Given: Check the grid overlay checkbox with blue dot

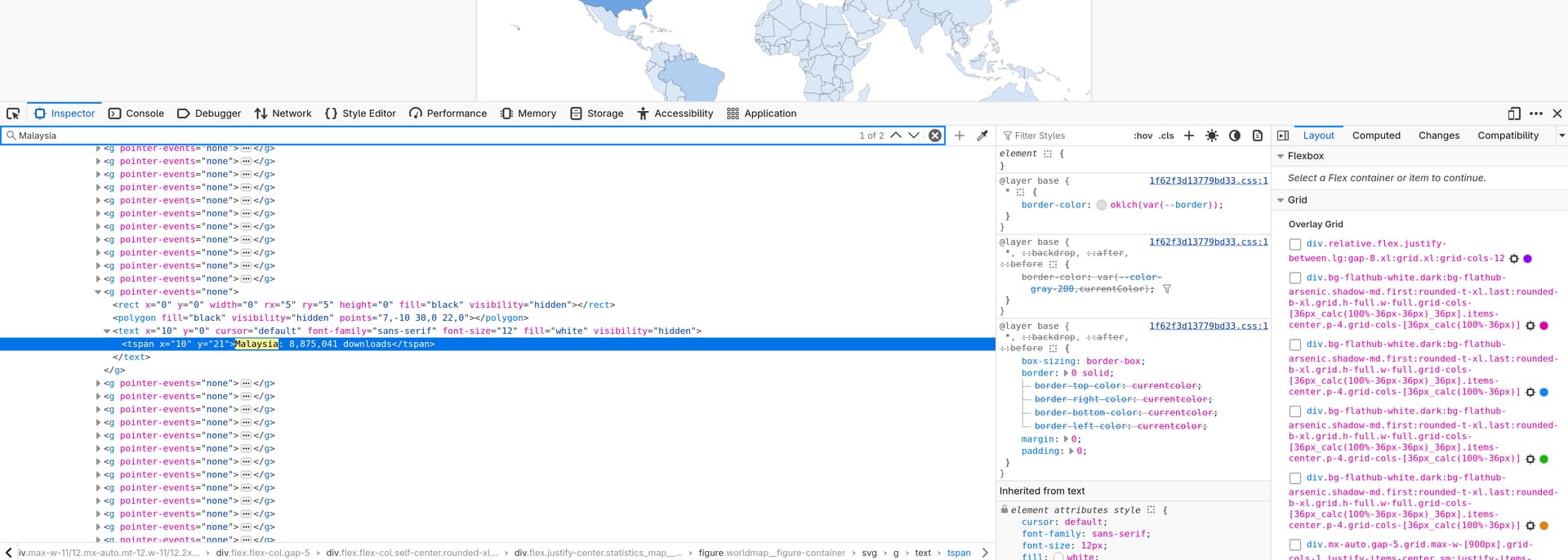Looking at the screenshot, I should pos(1295,345).
